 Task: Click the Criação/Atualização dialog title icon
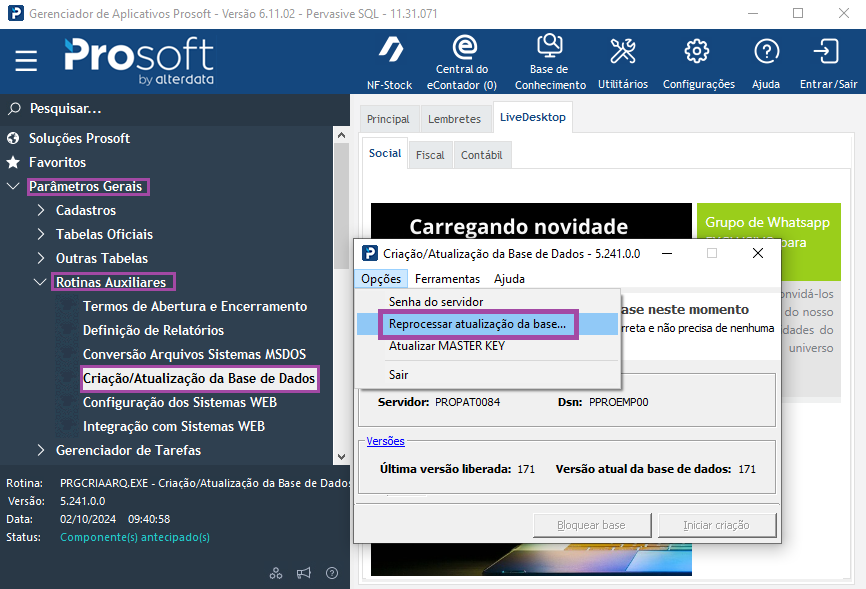[369, 253]
